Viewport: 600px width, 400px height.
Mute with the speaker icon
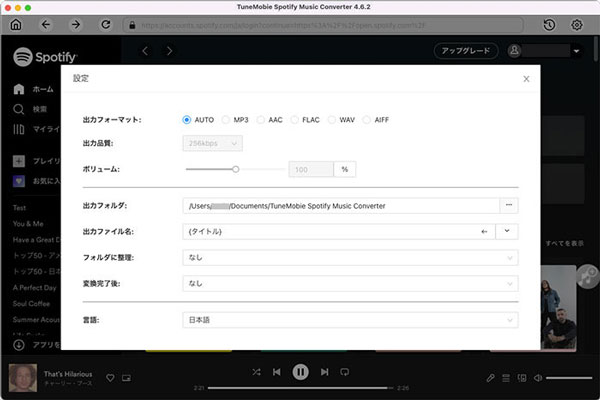tap(538, 378)
